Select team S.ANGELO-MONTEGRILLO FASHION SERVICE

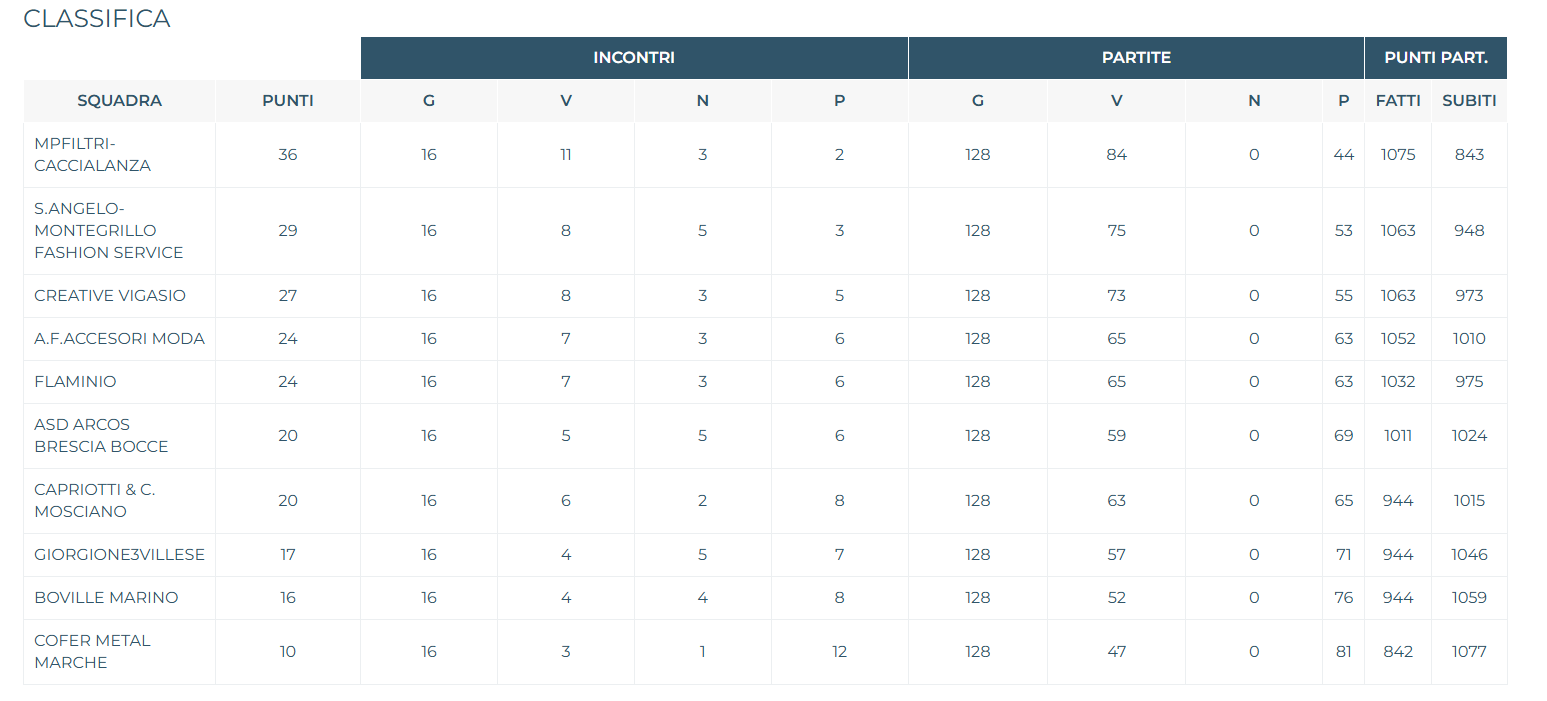(109, 231)
